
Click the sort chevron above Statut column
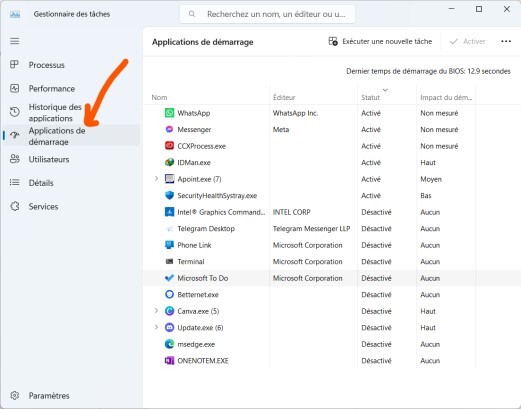point(385,90)
